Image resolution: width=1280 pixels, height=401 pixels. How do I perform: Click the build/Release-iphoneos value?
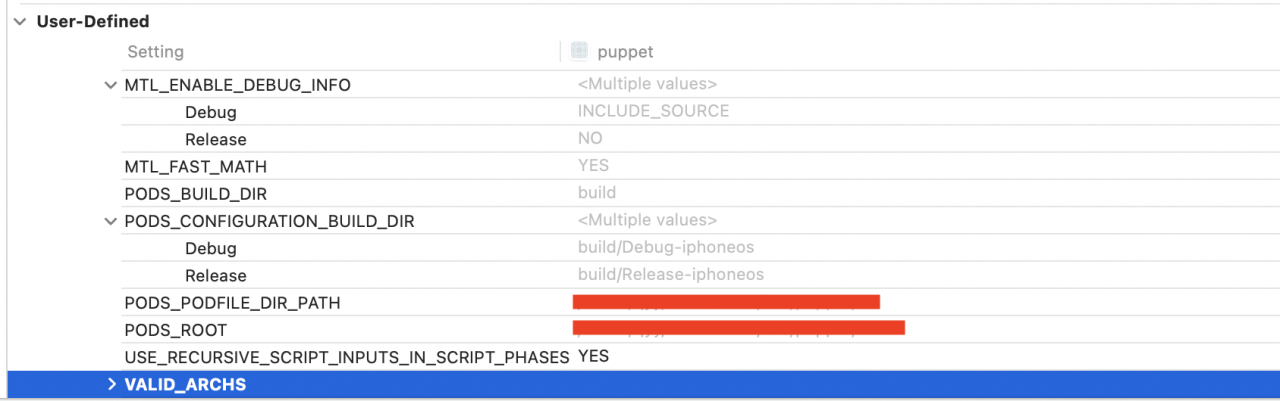pos(670,275)
